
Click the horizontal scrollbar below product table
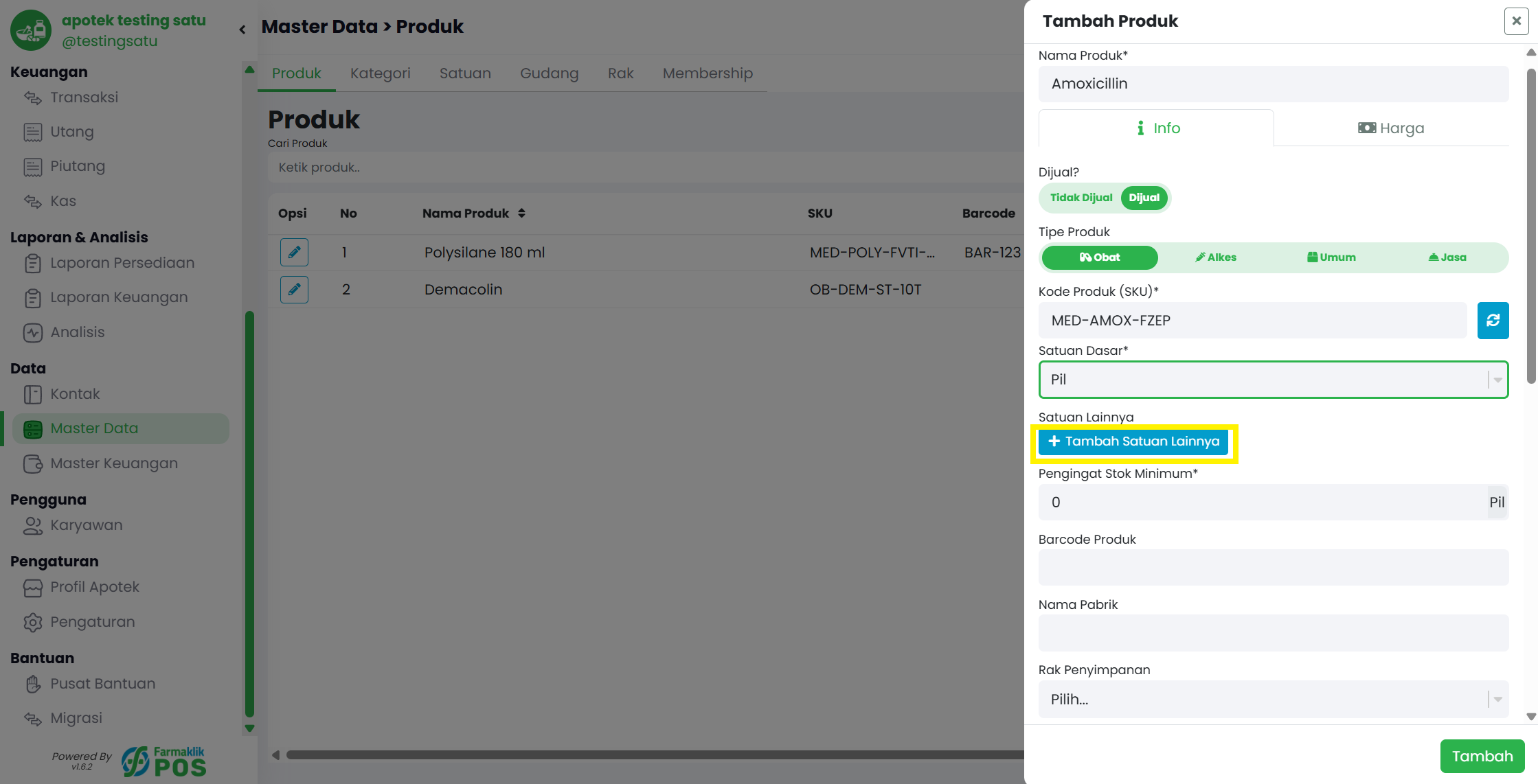pyautogui.click(x=653, y=754)
